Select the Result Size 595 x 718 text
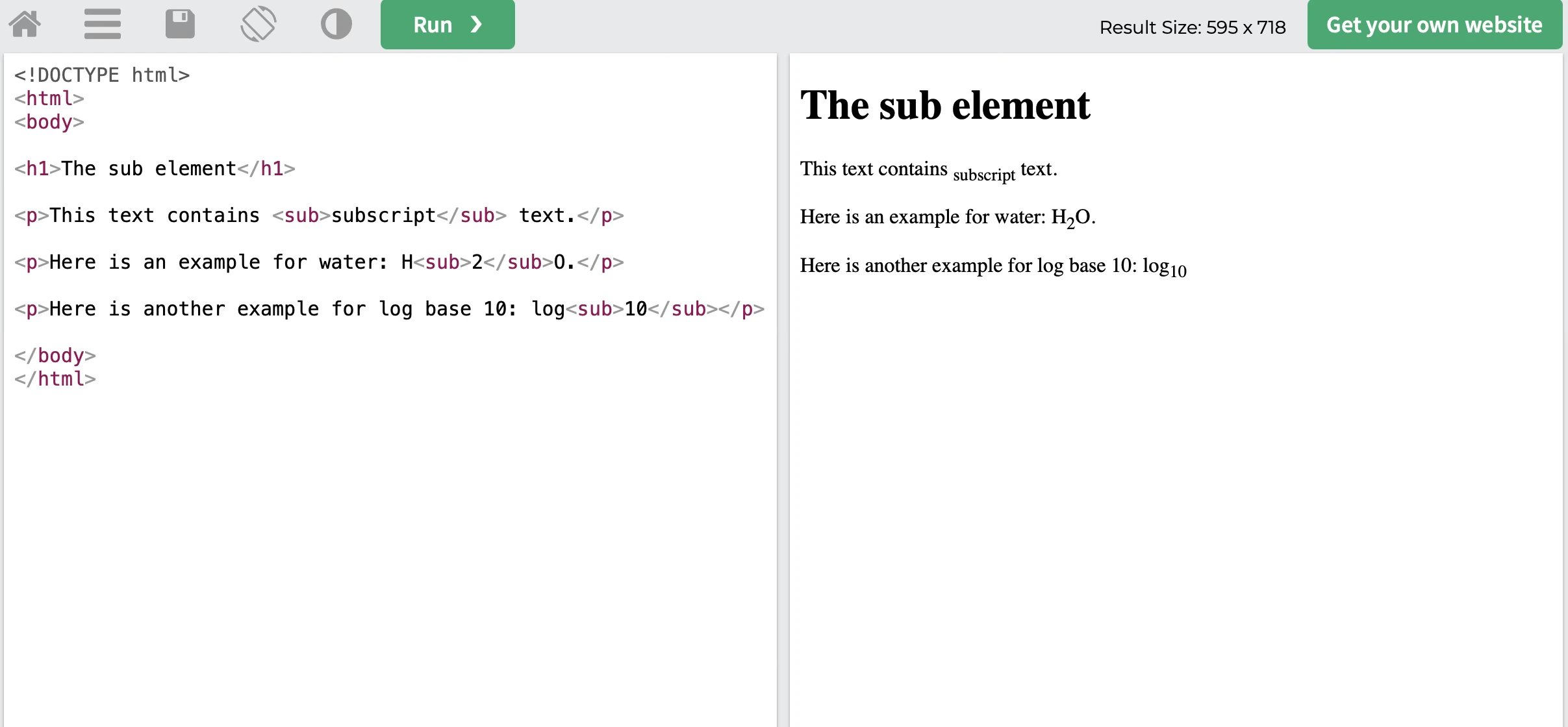The width and height of the screenshot is (1568, 727). tap(1193, 27)
